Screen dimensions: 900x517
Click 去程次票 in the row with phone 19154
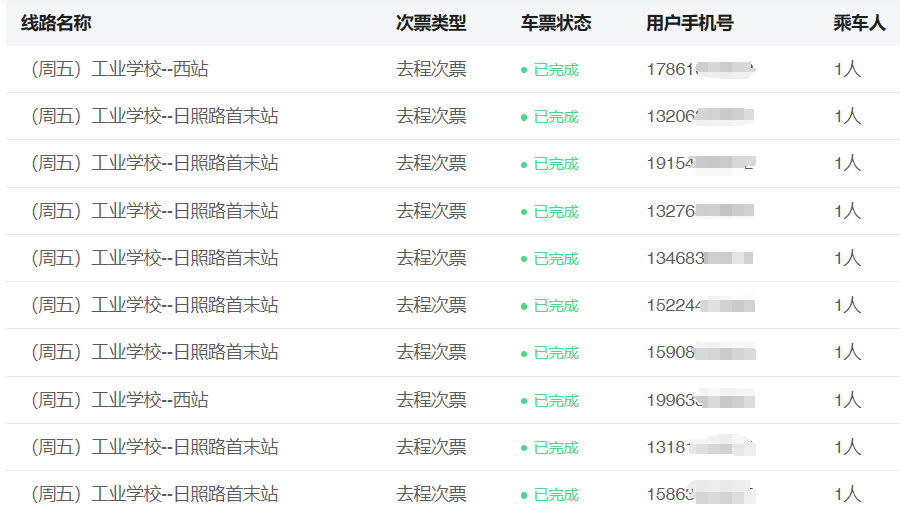coord(431,164)
